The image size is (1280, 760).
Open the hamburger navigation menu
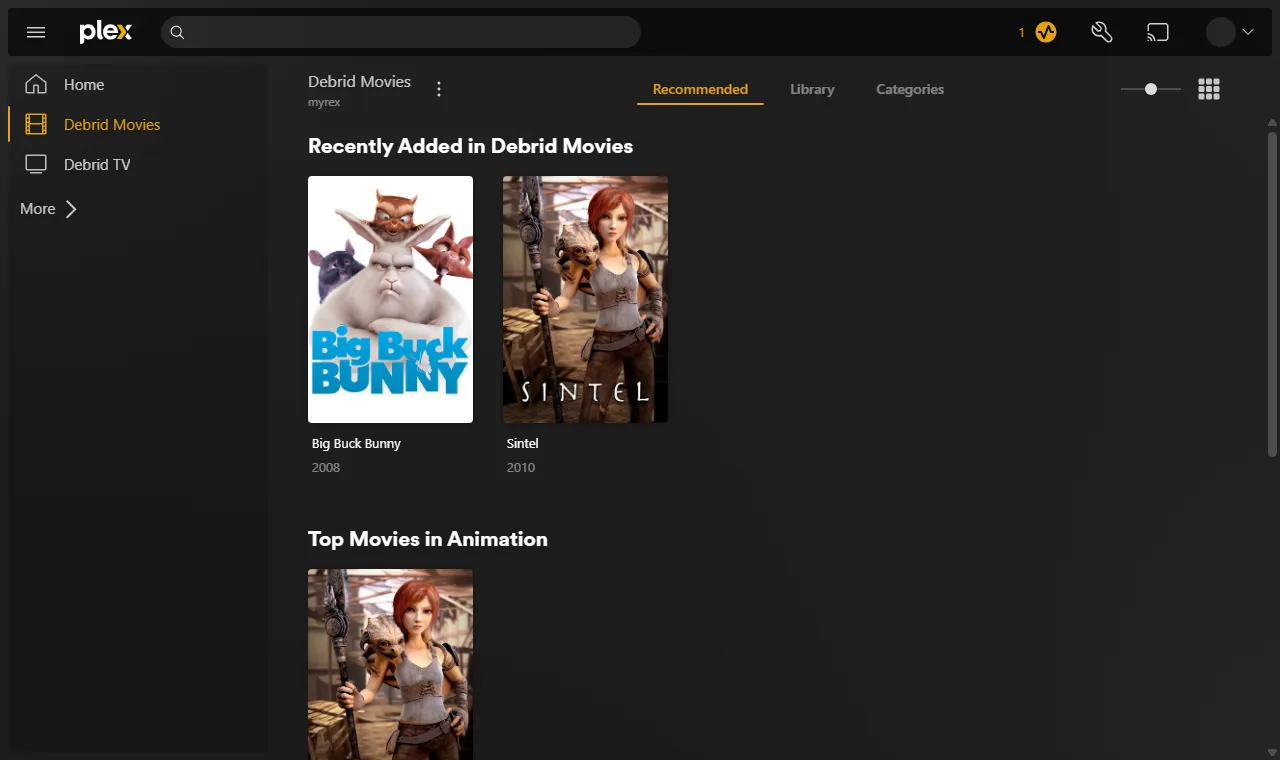pyautogui.click(x=36, y=32)
